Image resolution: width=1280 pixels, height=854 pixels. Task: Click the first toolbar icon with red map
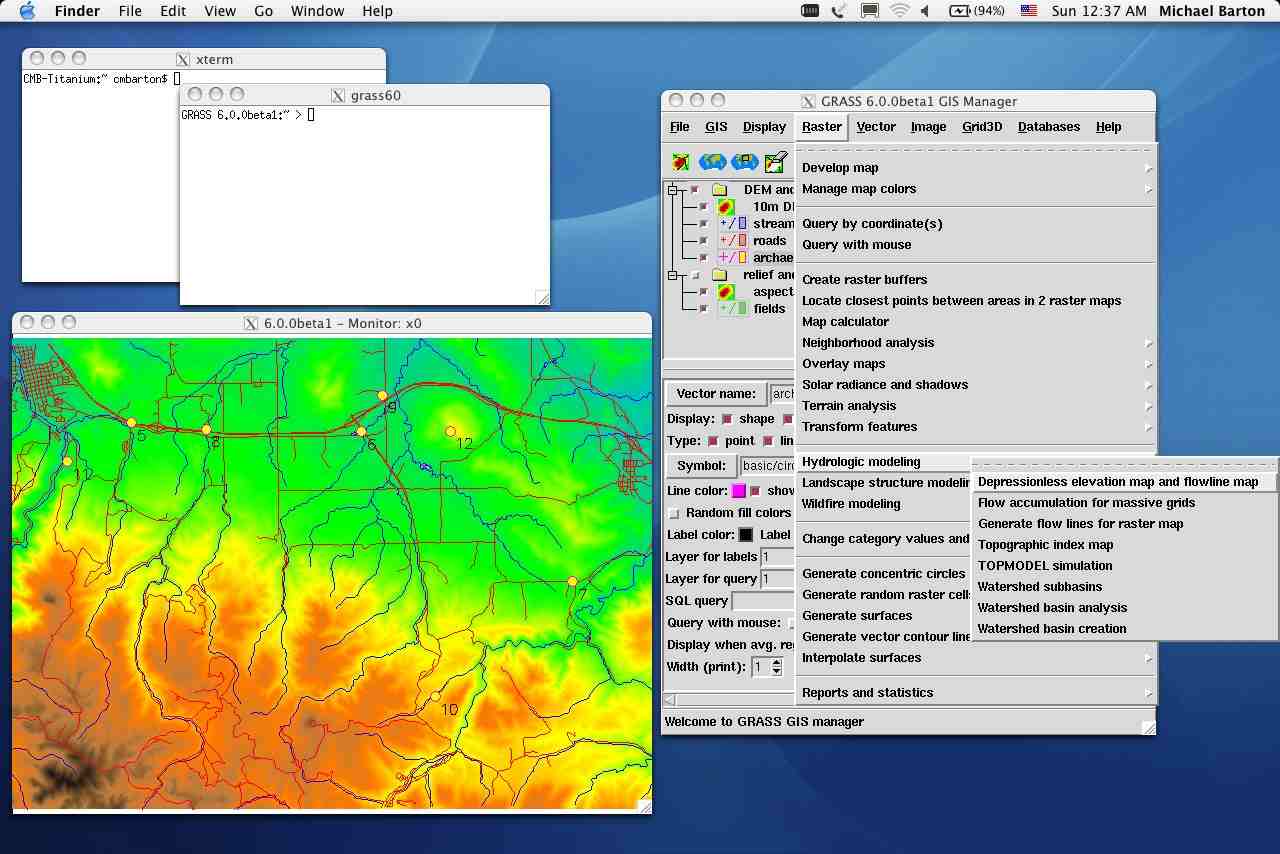[681, 162]
